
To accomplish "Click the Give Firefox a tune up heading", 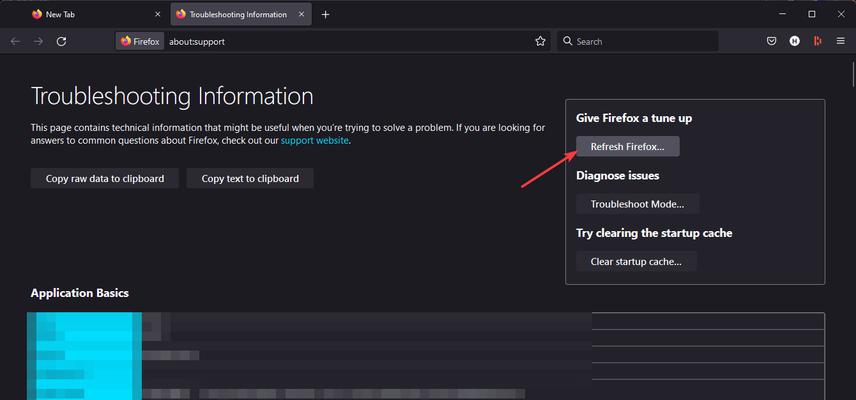I will (634, 118).
